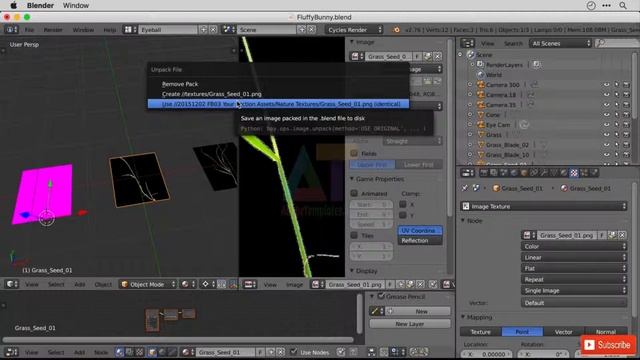This screenshot has width=640, height=360.
Task: Toggle visibility eye of Grass_Blade_10
Action: (x=607, y=155)
